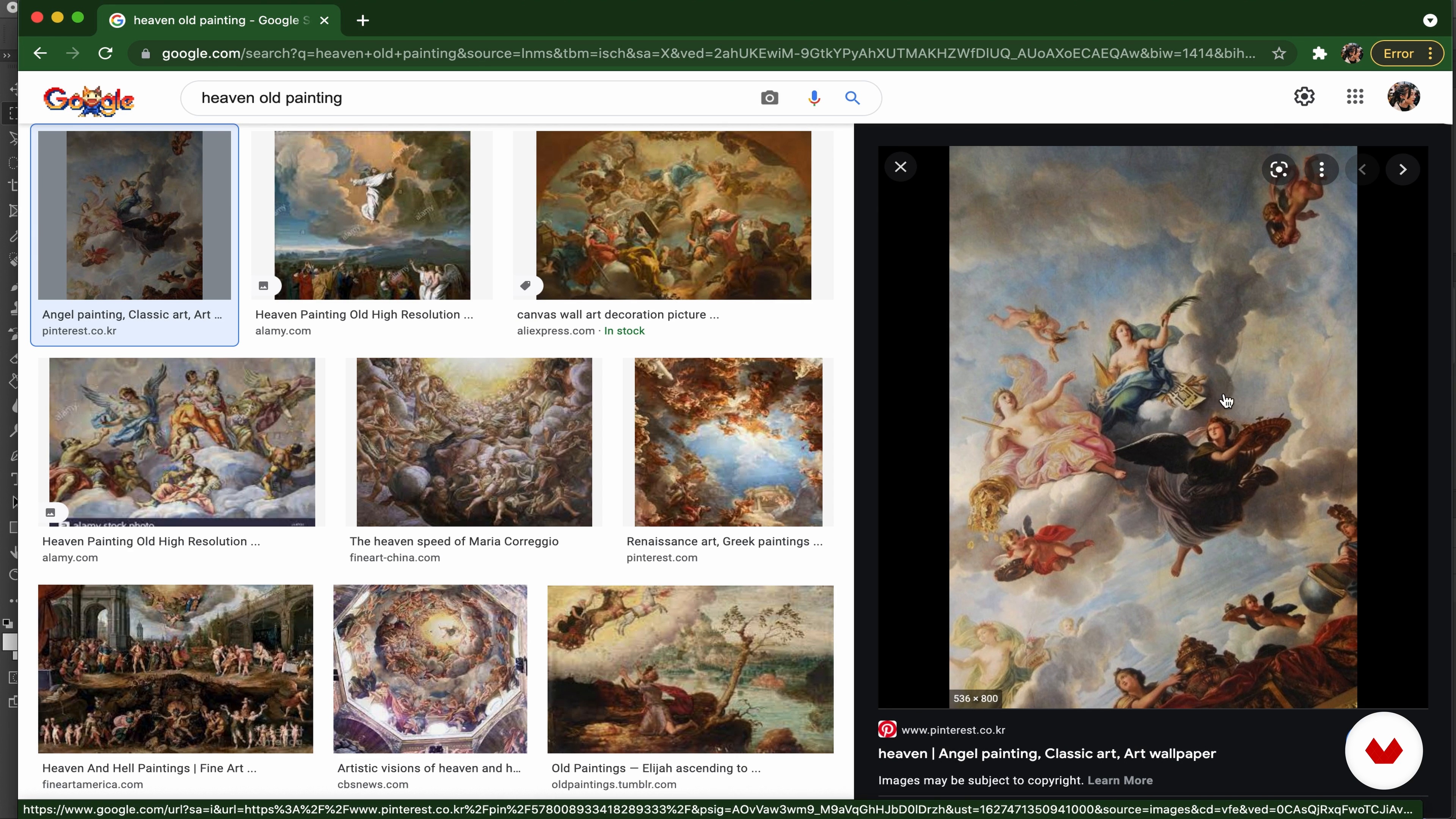This screenshot has height=819, width=1456.
Task: Click the pinterest.co.kr result source text
Action: coord(79,331)
